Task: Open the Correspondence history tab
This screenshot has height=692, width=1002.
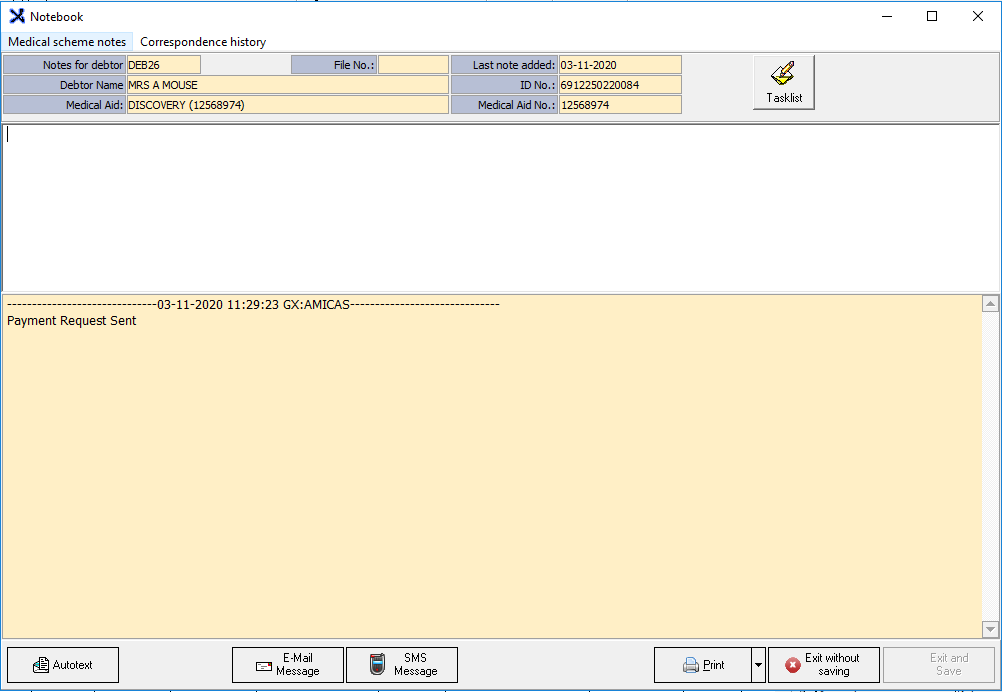Action: coord(203,42)
